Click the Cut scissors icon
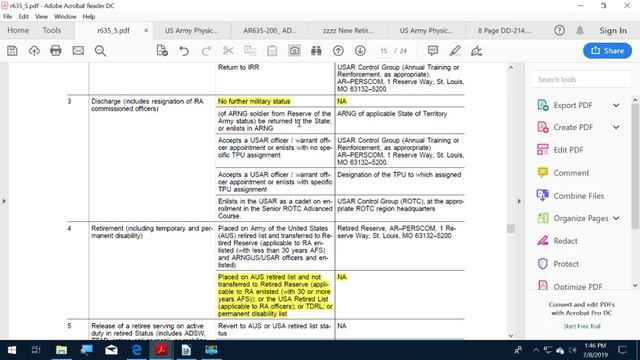640x360 pixels. 228,51
